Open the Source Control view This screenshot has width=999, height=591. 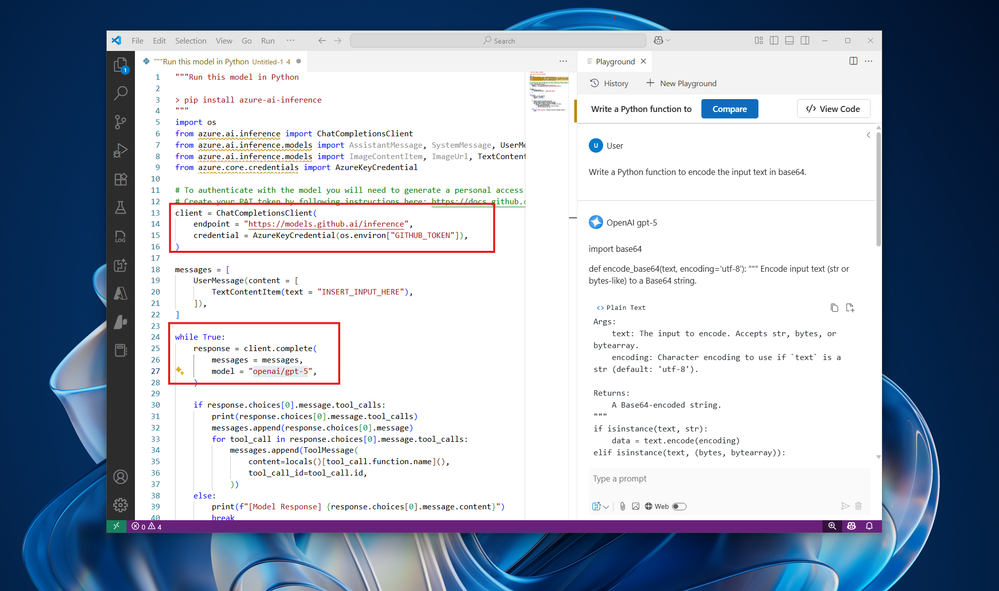pyautogui.click(x=120, y=122)
